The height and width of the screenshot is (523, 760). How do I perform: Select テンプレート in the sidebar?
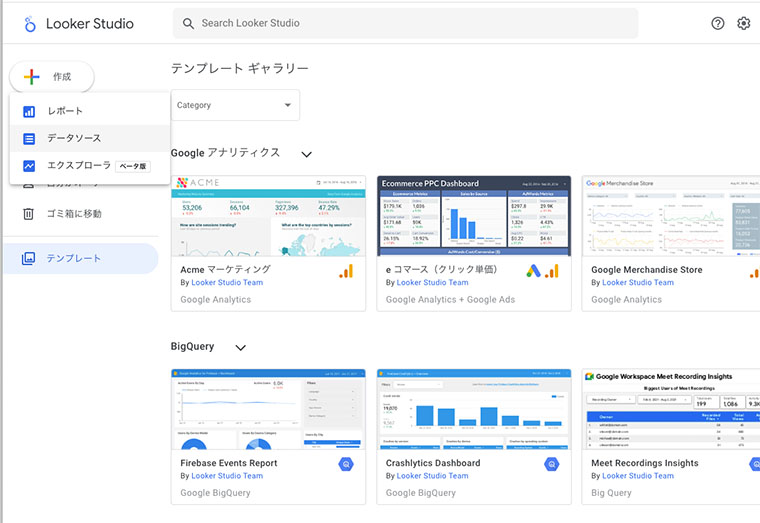point(81,258)
